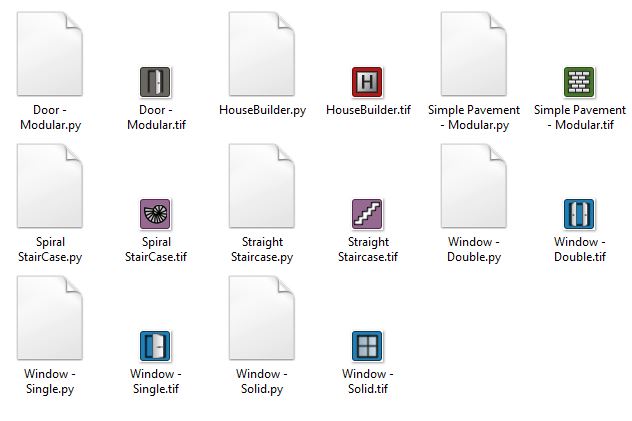Select the HouseBuilder.py blank file icon

click(262, 54)
